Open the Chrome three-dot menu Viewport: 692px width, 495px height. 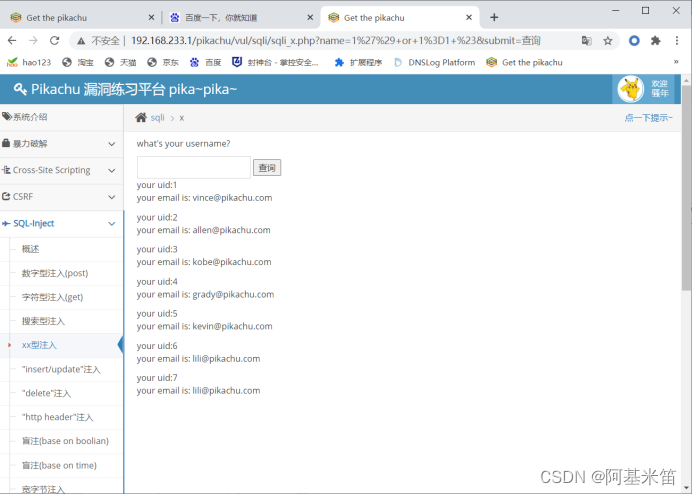[677, 41]
